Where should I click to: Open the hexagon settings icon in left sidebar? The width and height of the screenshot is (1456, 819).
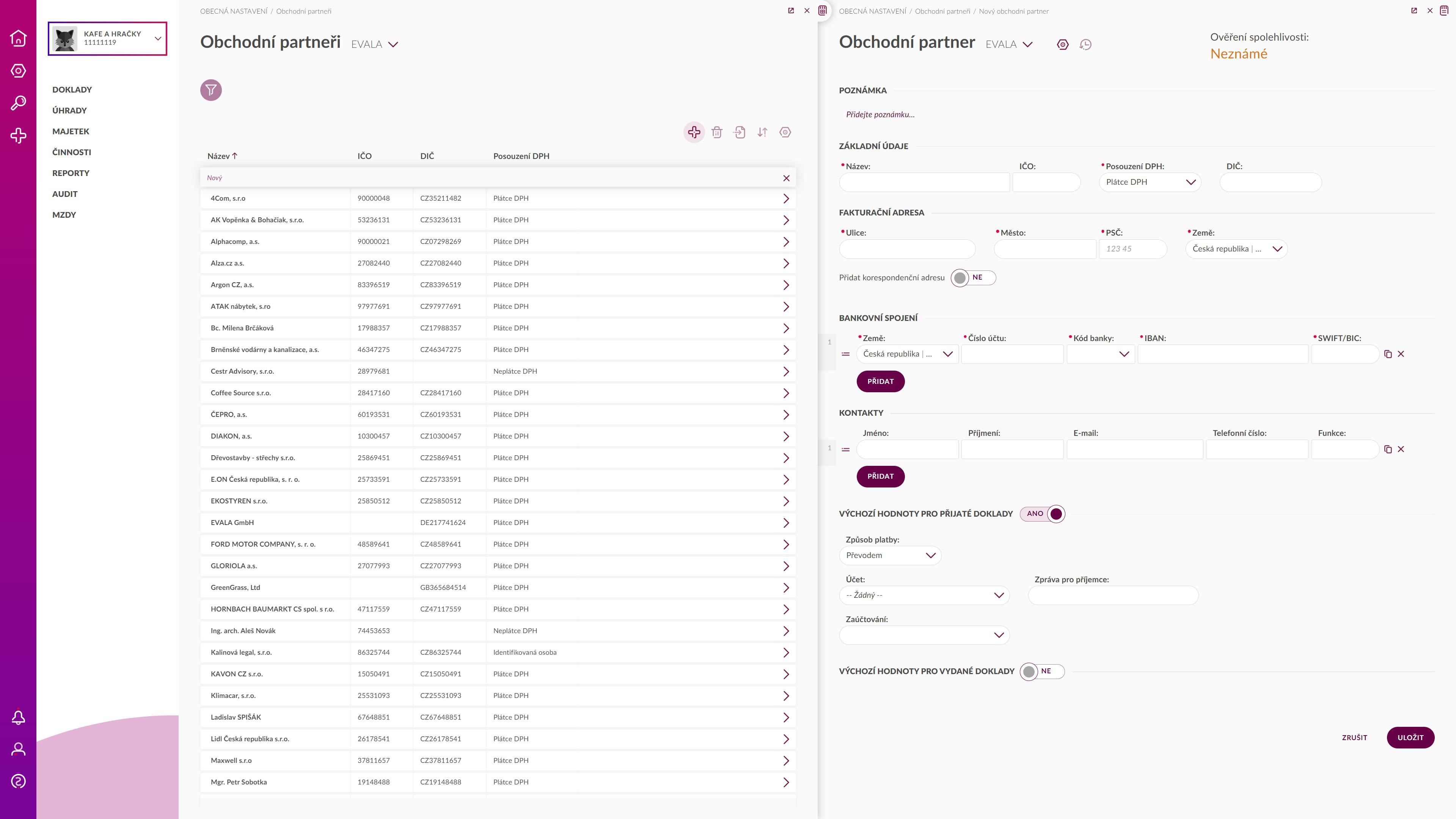click(18, 71)
